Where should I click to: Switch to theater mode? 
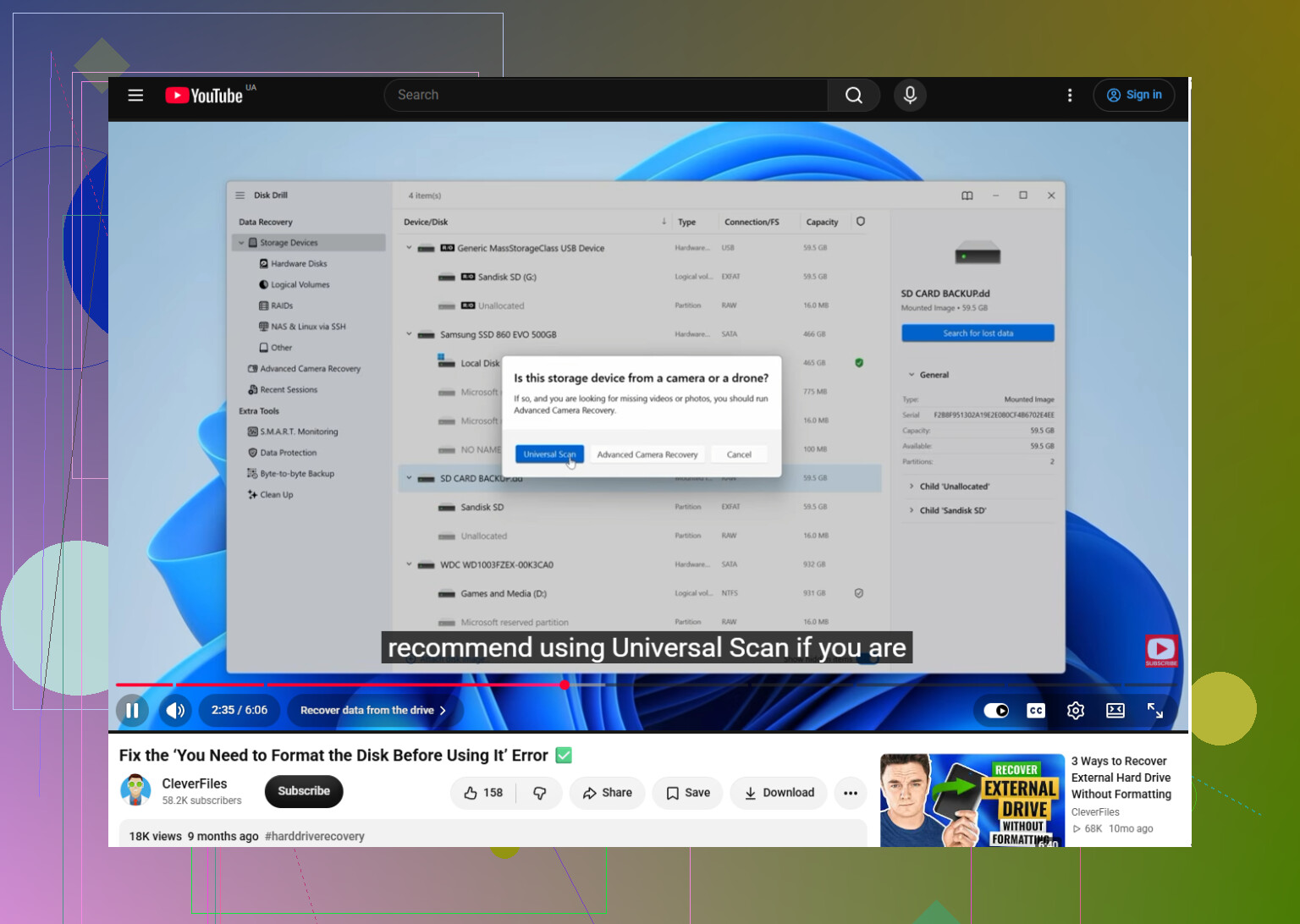coord(1115,711)
